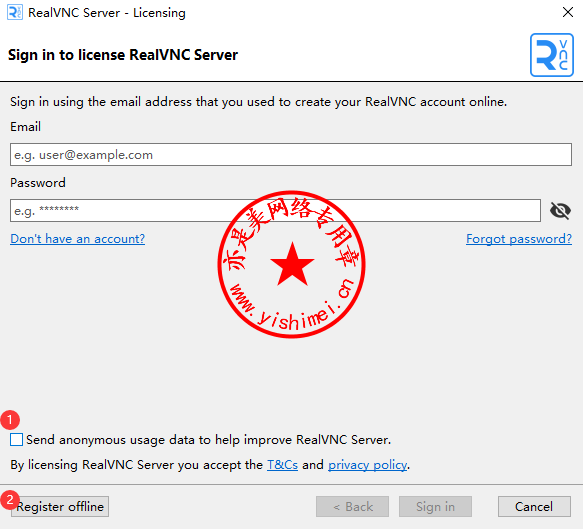The image size is (583, 529).
Task: Open the privacy policy link
Action: pos(367,465)
